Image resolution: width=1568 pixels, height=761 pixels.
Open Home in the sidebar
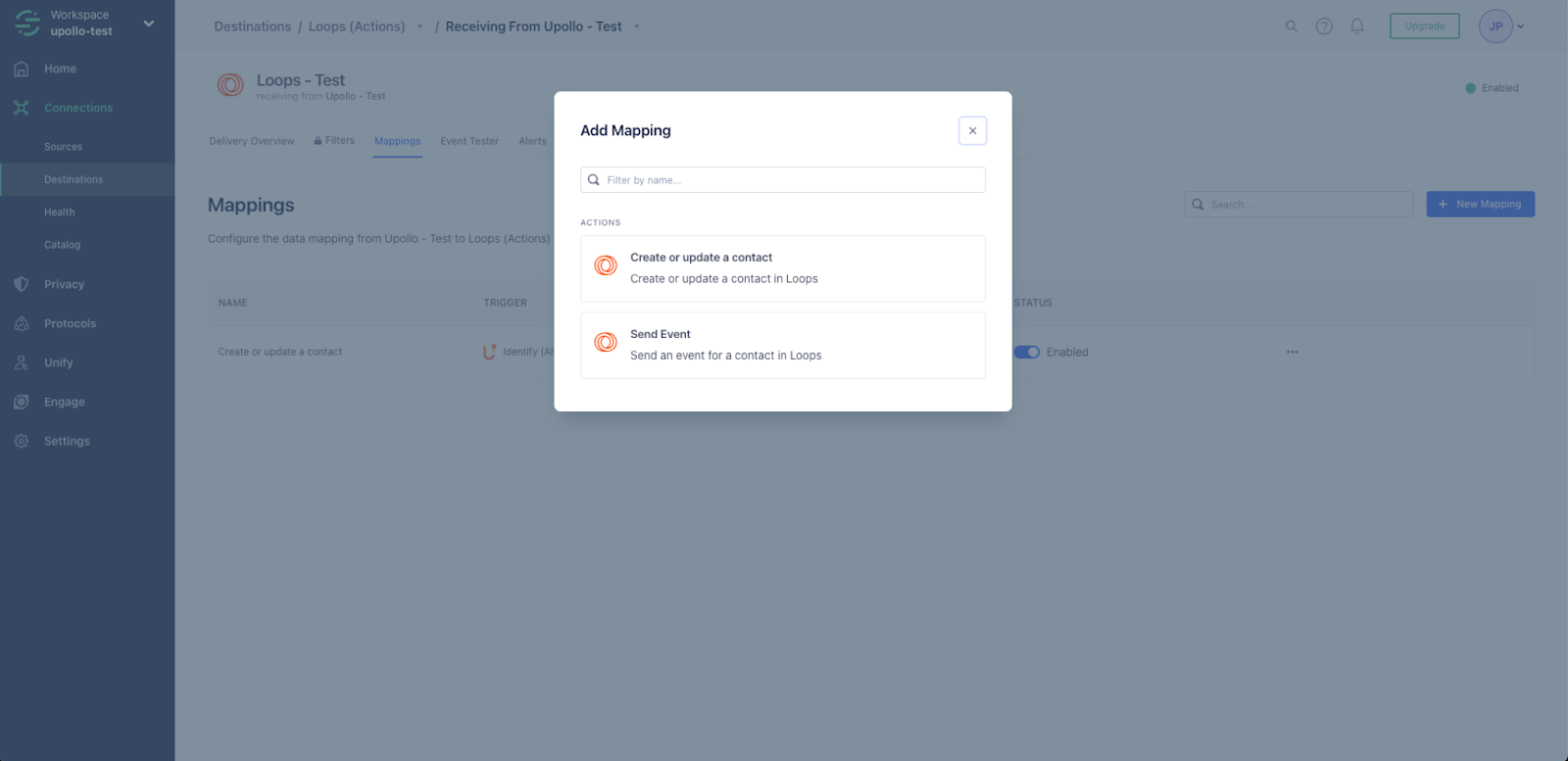60,69
